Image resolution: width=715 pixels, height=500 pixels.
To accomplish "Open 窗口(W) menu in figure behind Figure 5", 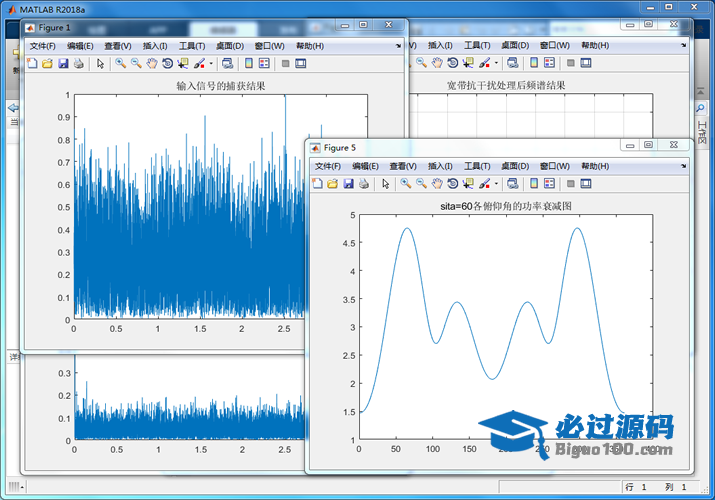I will tap(554, 46).
